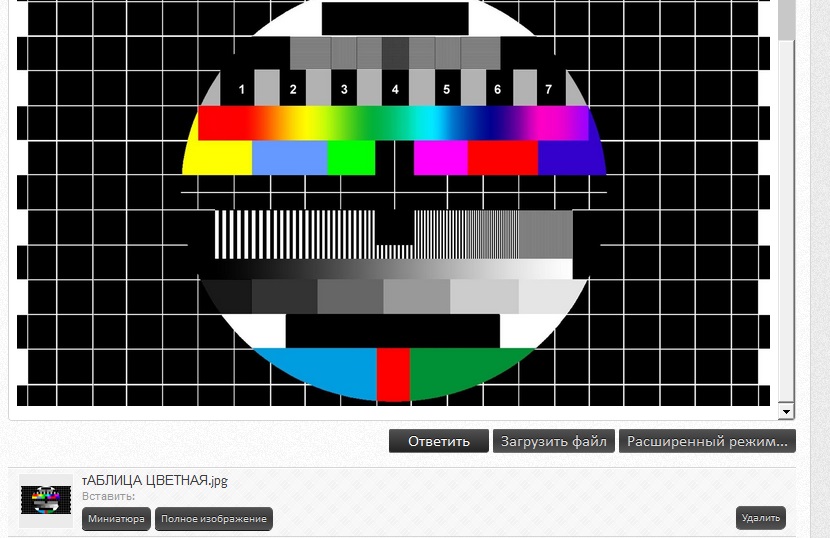Click number 4 in the test pattern
The image size is (830, 538).
pyautogui.click(x=395, y=90)
